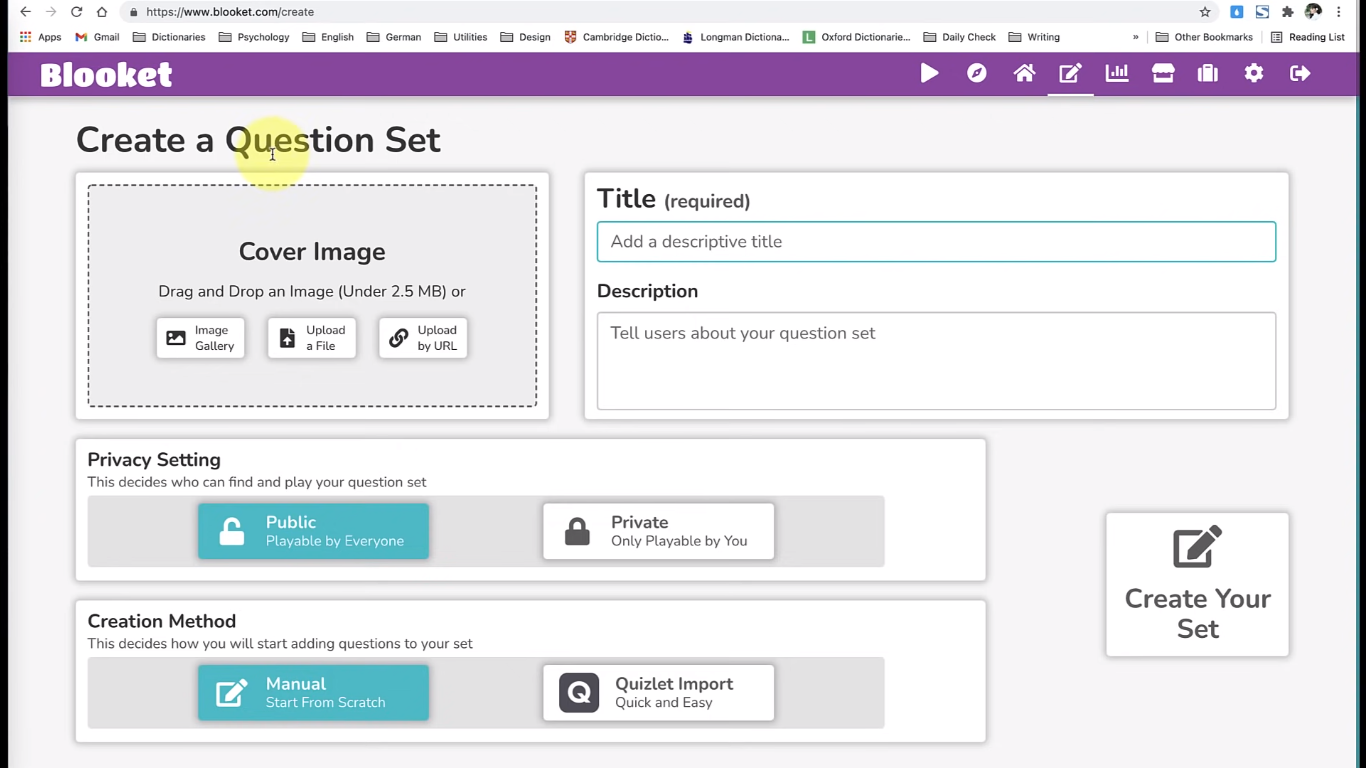Expand the Writing bookmark folder
Image resolution: width=1366 pixels, height=768 pixels.
coord(1034,37)
